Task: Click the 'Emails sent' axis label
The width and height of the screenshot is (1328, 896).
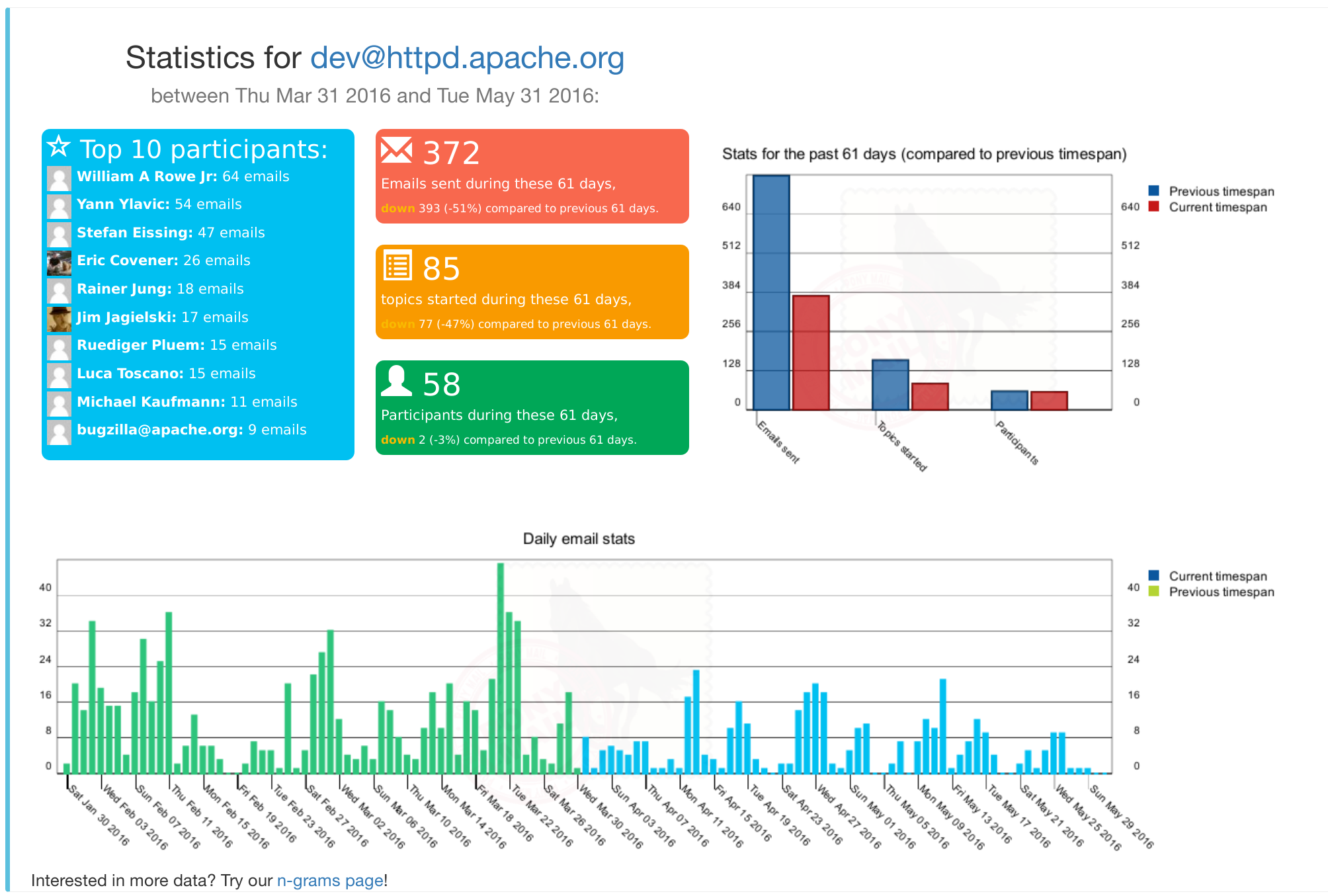Action: [778, 442]
